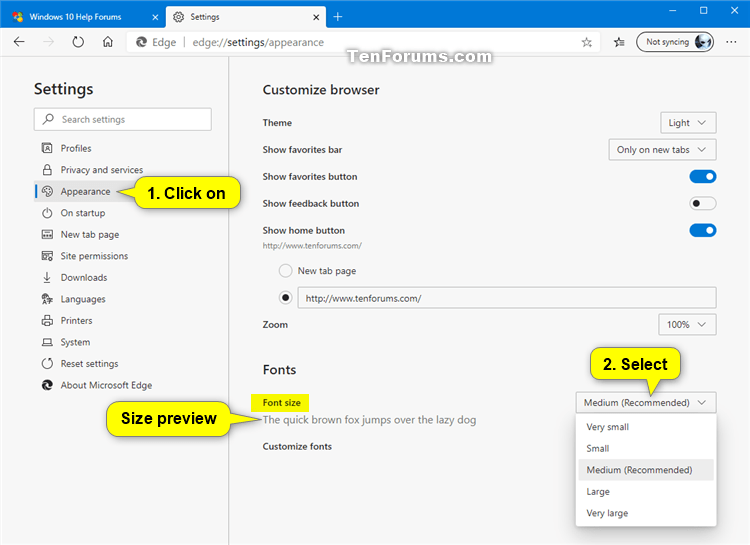The image size is (750, 545).
Task: Click the Printers icon
Action: point(47,321)
